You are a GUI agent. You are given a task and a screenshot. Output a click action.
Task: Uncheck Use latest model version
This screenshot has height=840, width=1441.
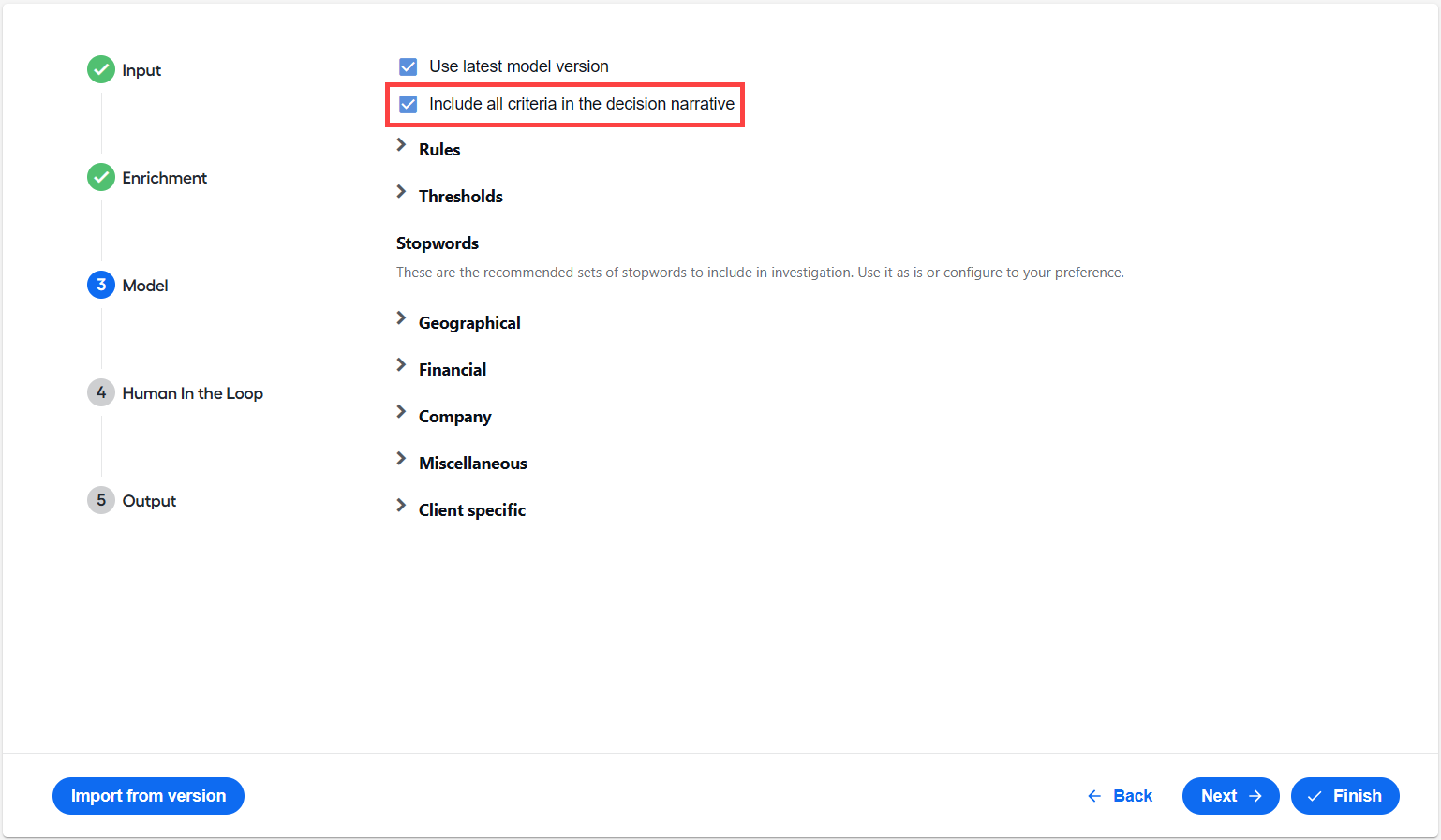coord(409,66)
